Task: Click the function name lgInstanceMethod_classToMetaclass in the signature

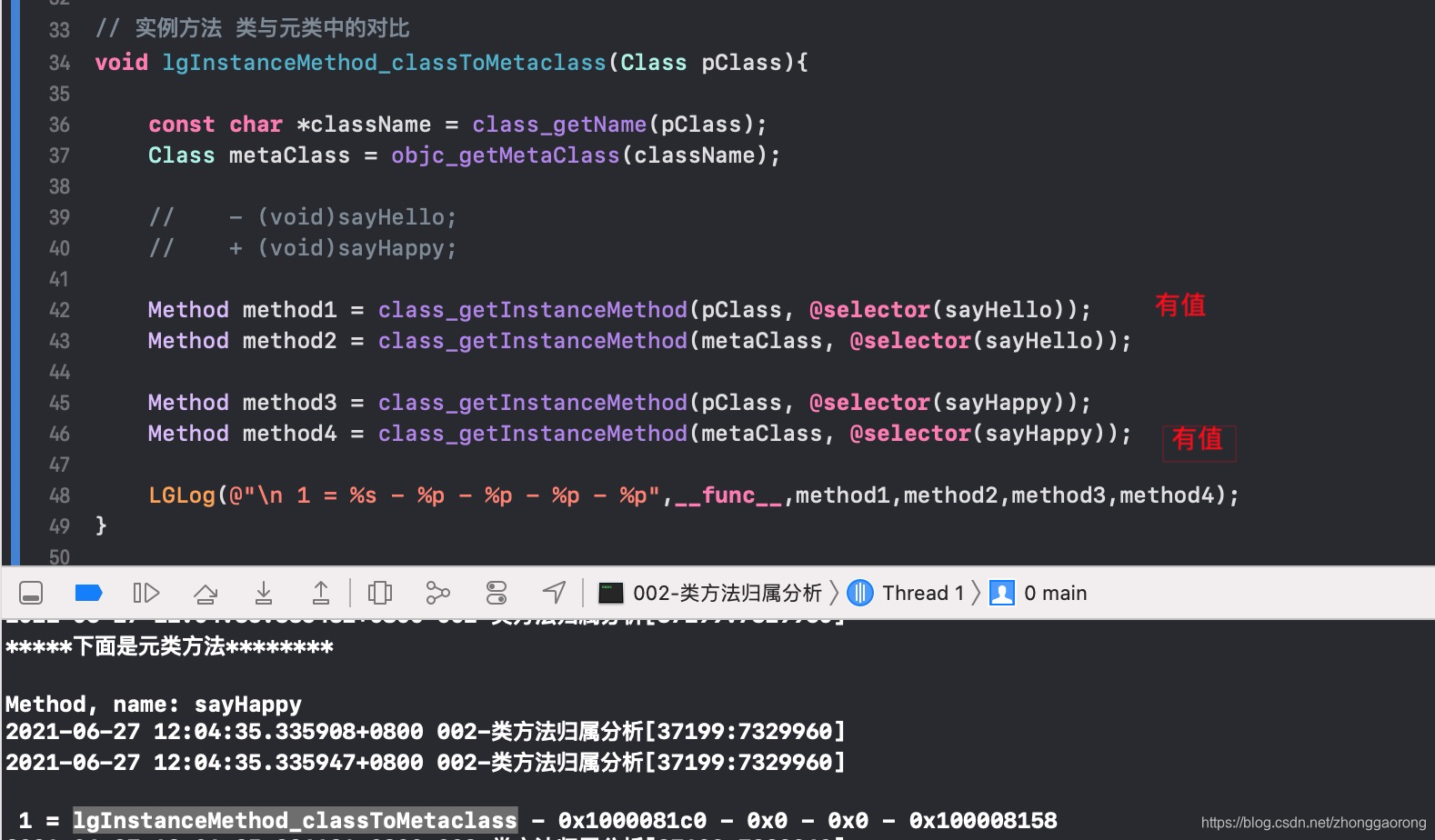Action: [384, 63]
